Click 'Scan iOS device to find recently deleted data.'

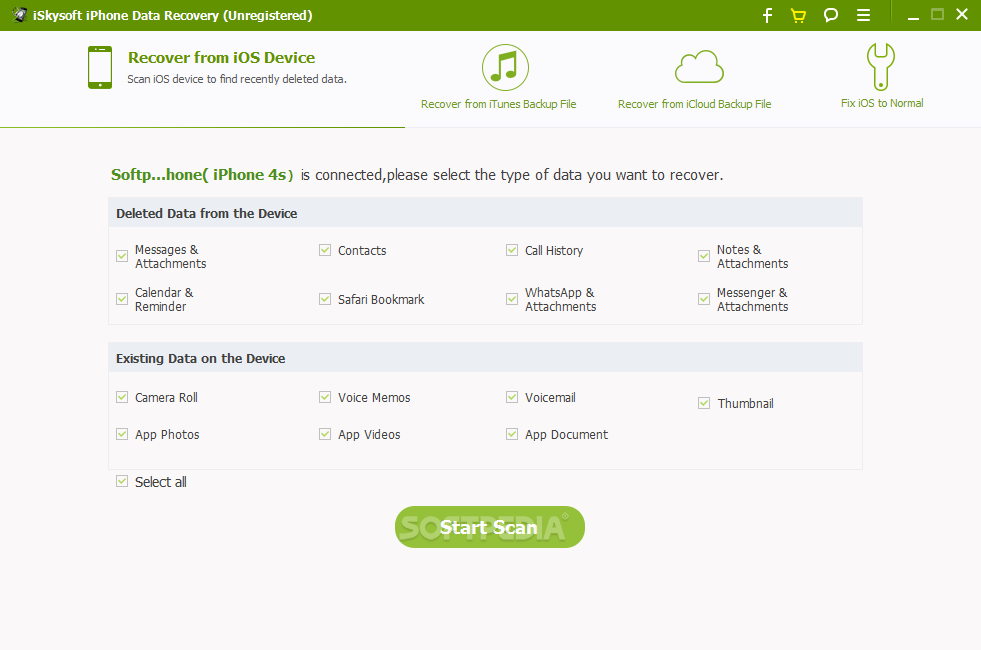(237, 79)
